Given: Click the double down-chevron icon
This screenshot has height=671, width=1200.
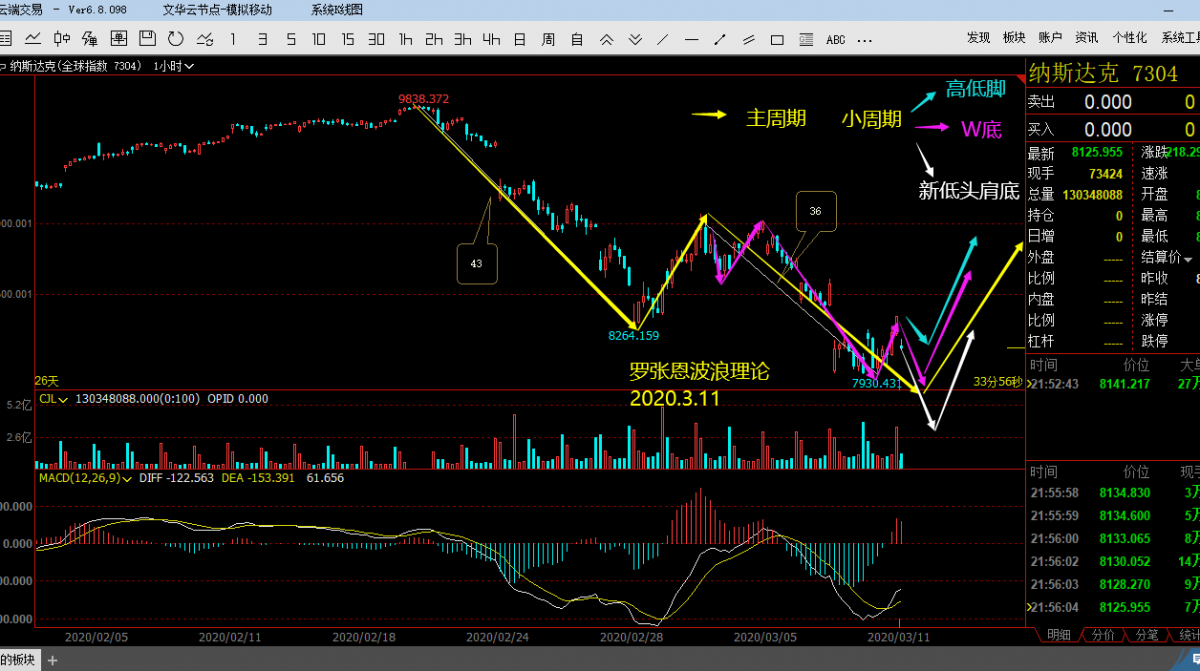Looking at the screenshot, I should click(x=635, y=39).
